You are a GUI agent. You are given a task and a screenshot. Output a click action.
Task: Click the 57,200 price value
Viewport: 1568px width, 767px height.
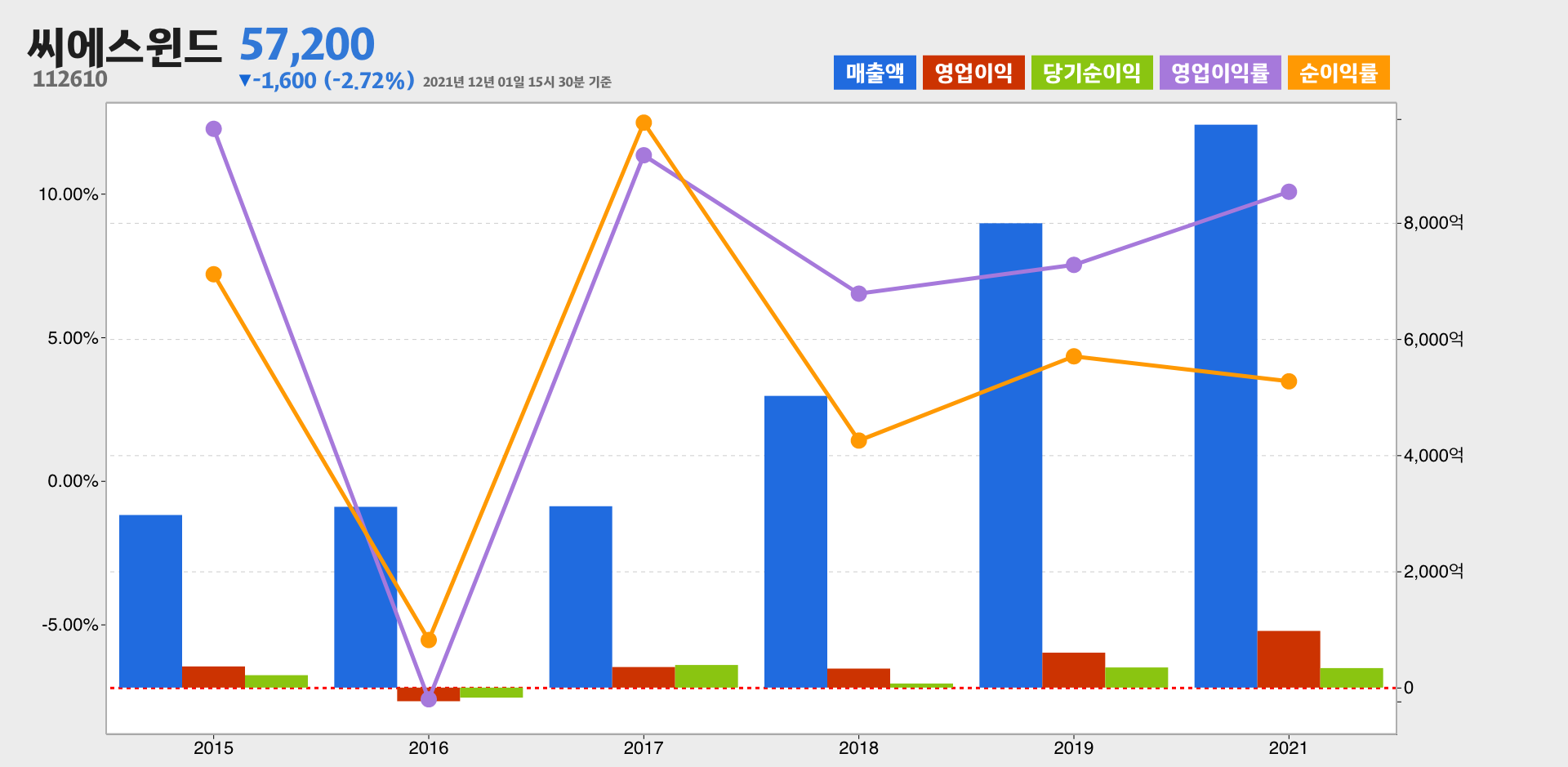[x=307, y=44]
